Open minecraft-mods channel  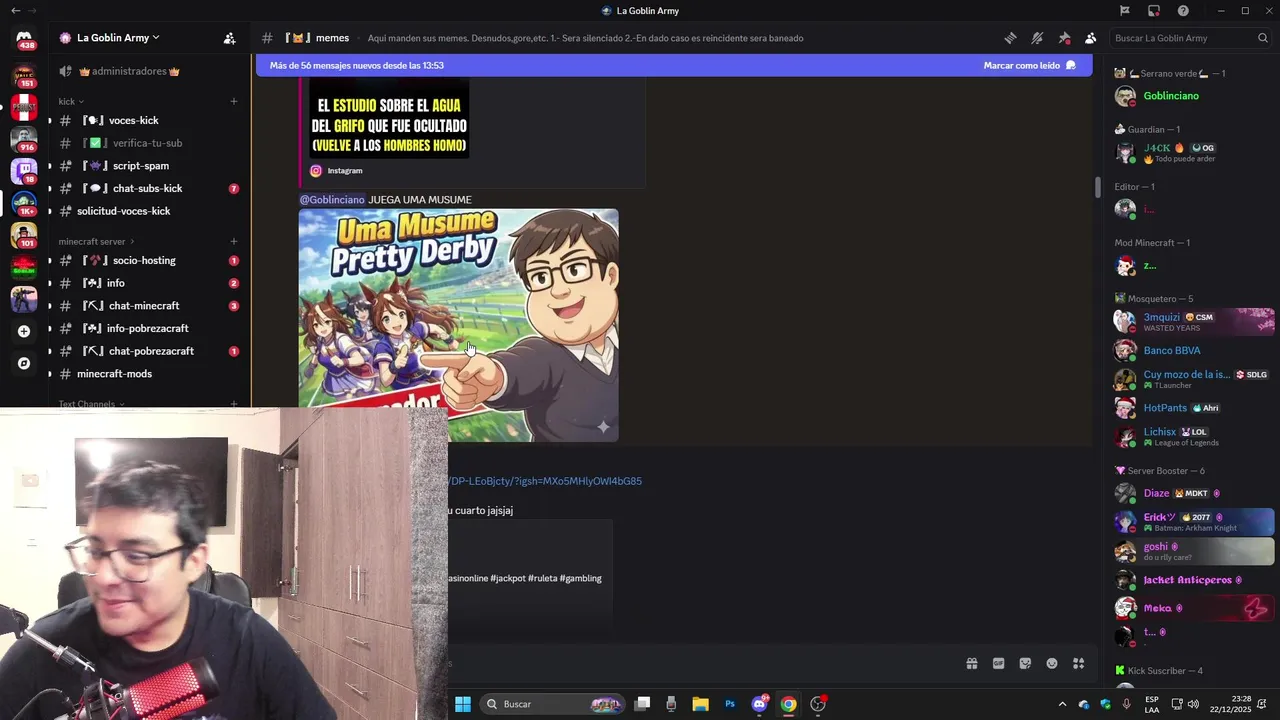pos(147,374)
